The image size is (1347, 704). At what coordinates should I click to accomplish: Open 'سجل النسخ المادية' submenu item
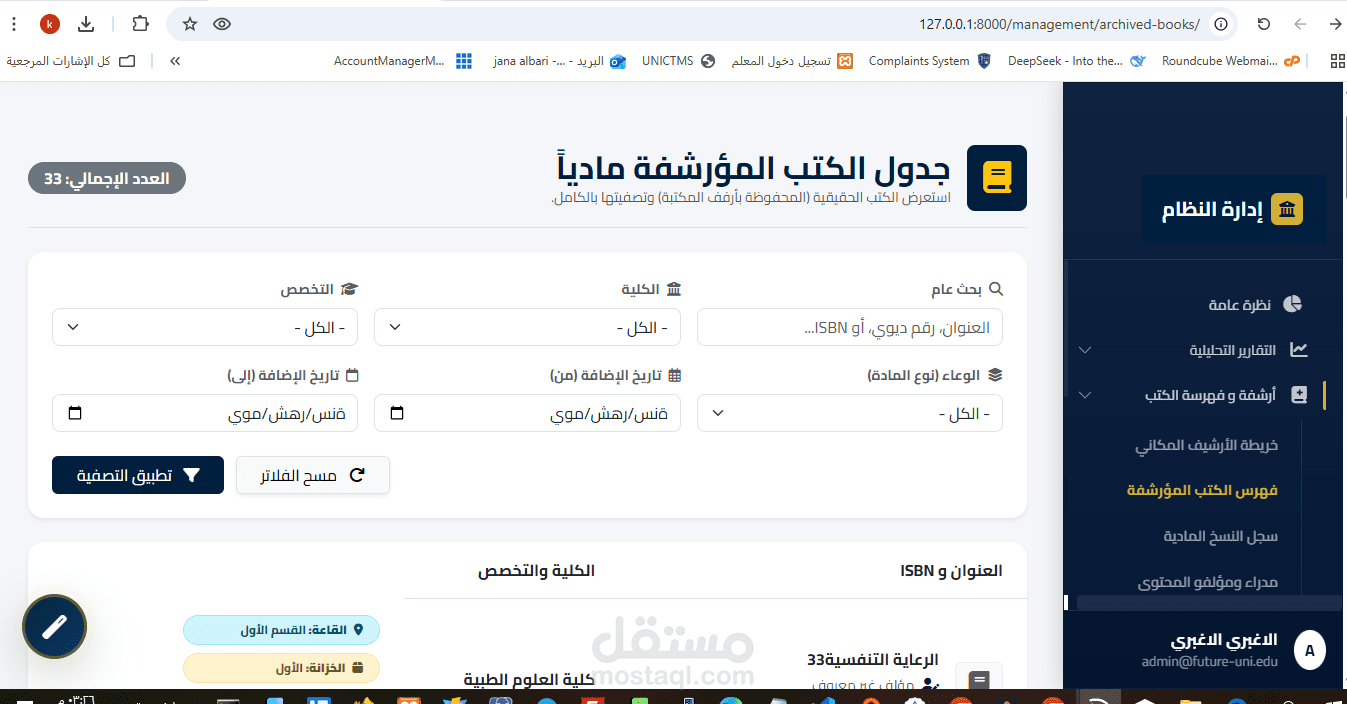pos(1220,536)
